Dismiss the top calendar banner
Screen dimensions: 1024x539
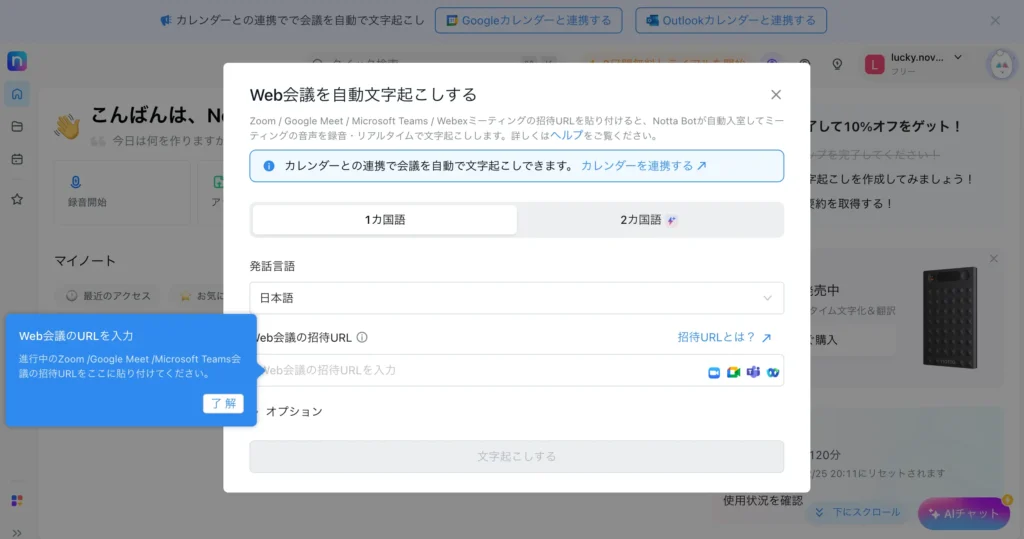pos(995,20)
